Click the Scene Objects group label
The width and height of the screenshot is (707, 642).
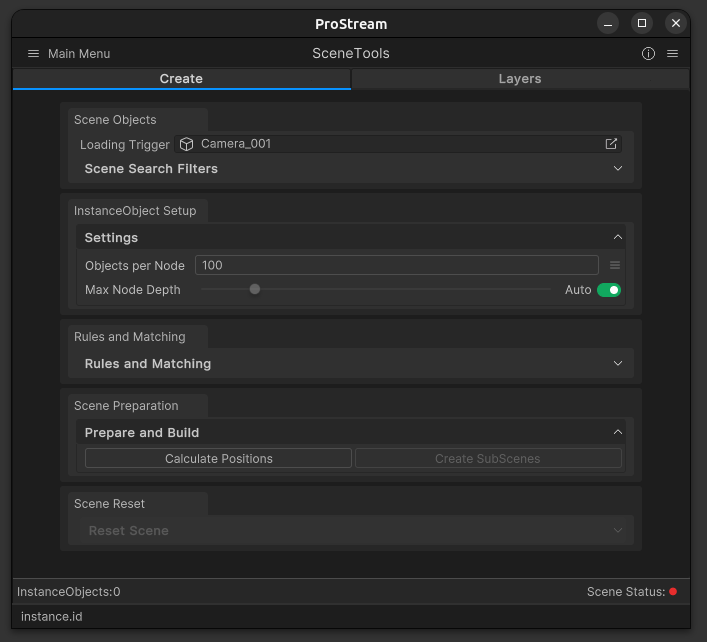click(115, 119)
